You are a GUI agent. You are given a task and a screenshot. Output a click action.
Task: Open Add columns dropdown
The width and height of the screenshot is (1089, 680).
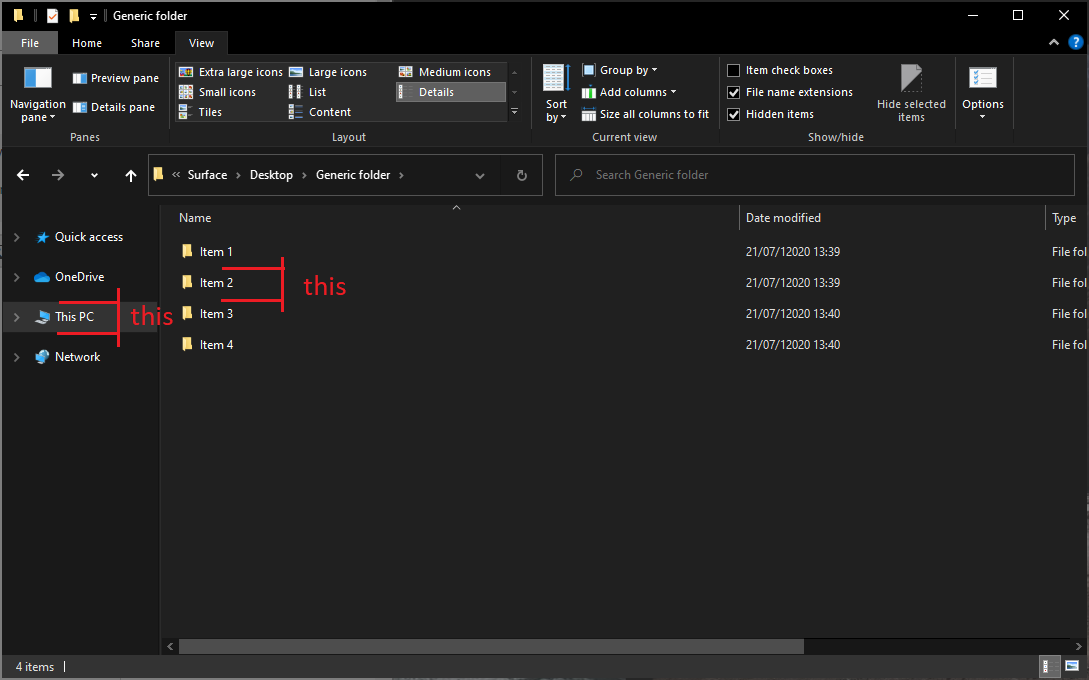[x=629, y=92]
